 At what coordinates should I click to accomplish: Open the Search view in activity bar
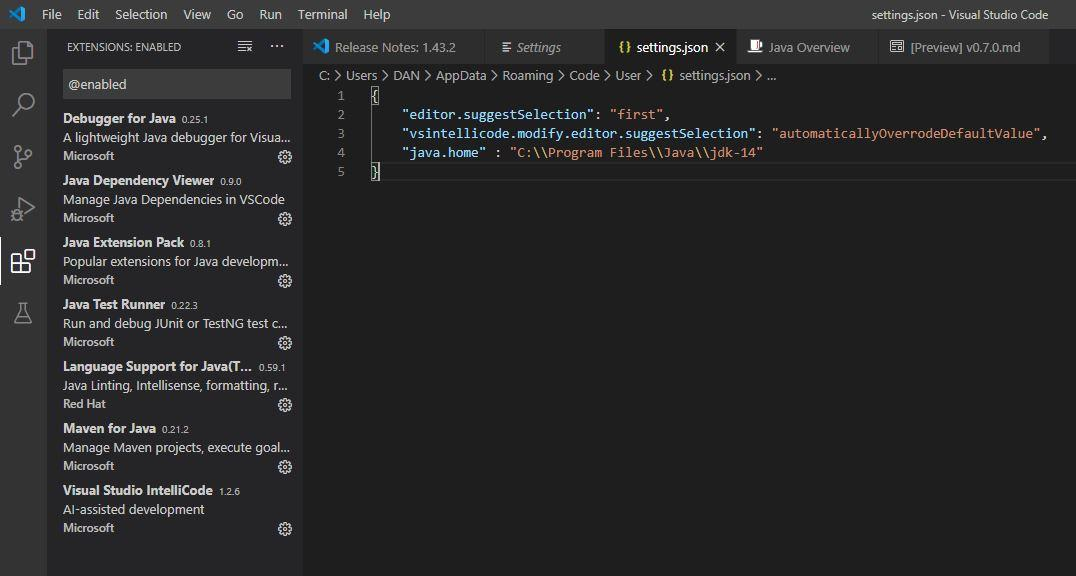point(23,105)
